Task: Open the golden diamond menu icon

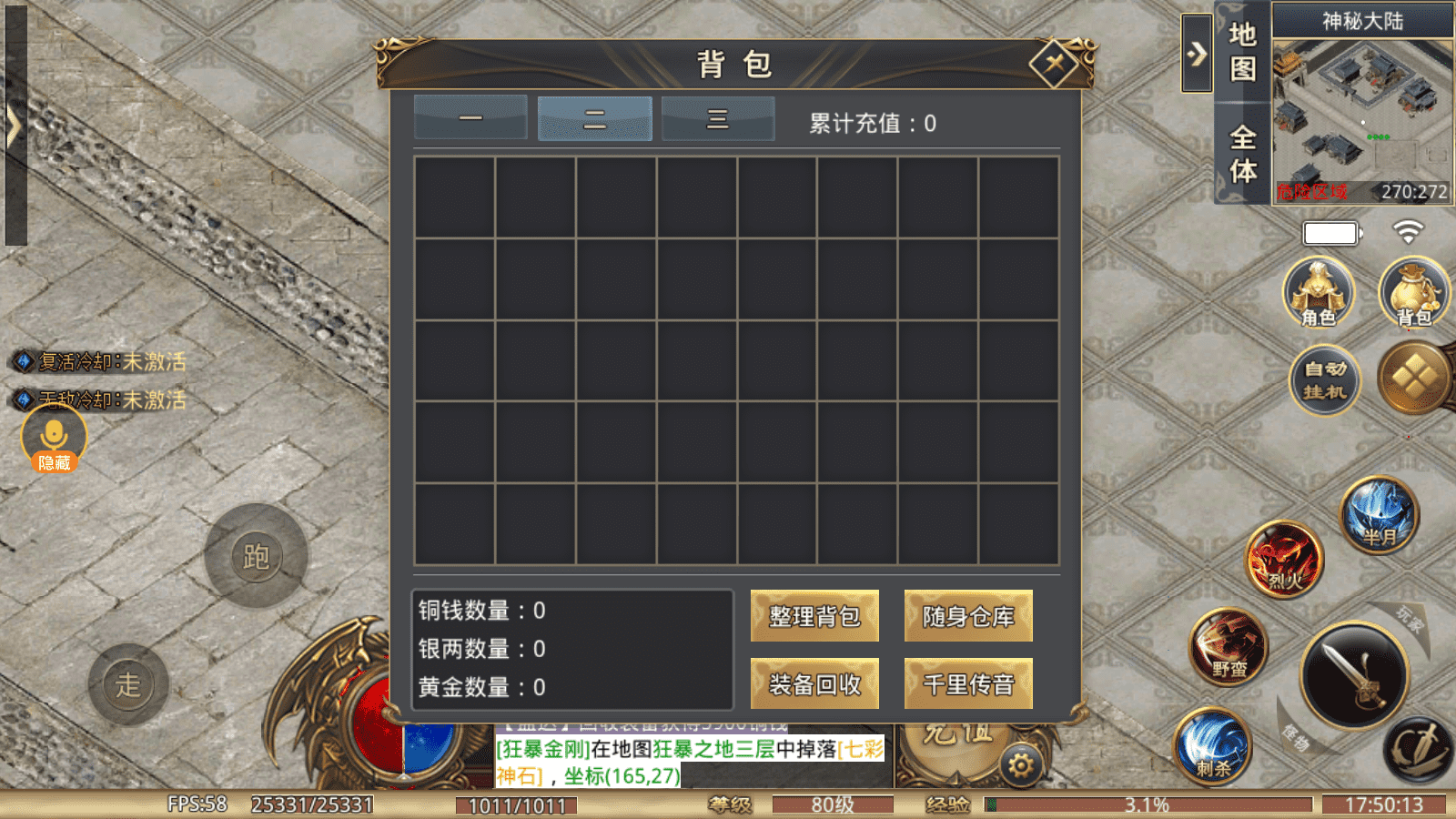Action: tap(1414, 379)
